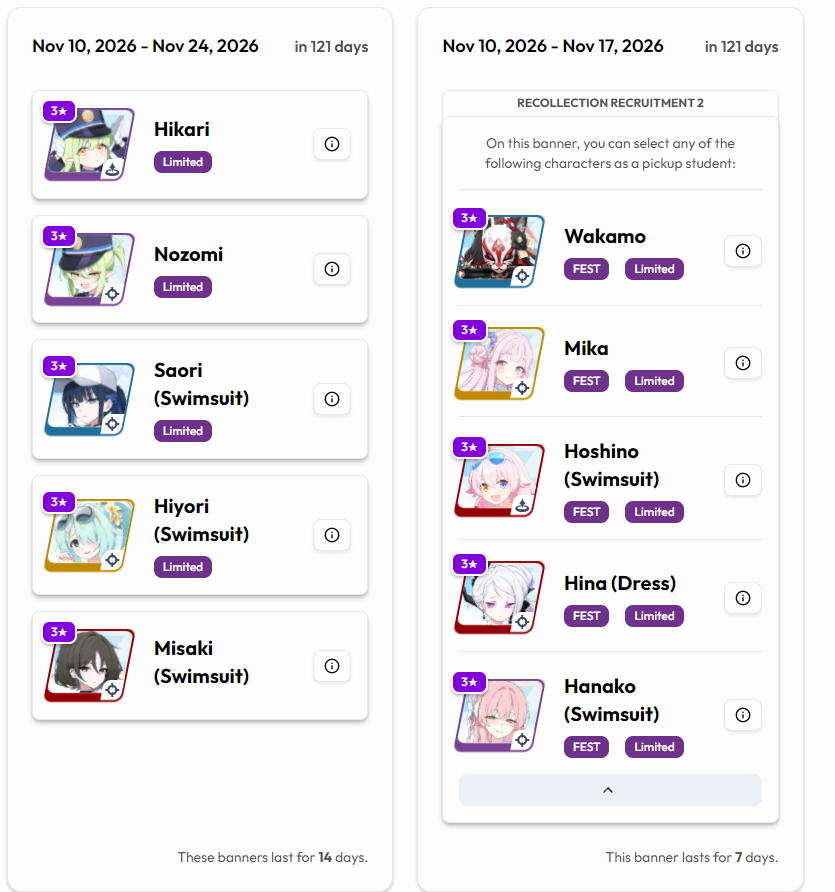Show info for Saori (Swimsuit)
The image size is (835, 892).
pos(332,399)
